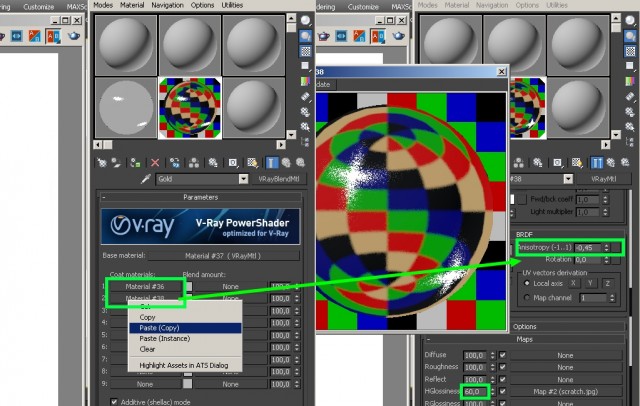Click Put to Library icon in left editor
This screenshot has width=640, height=406.
tap(213, 163)
